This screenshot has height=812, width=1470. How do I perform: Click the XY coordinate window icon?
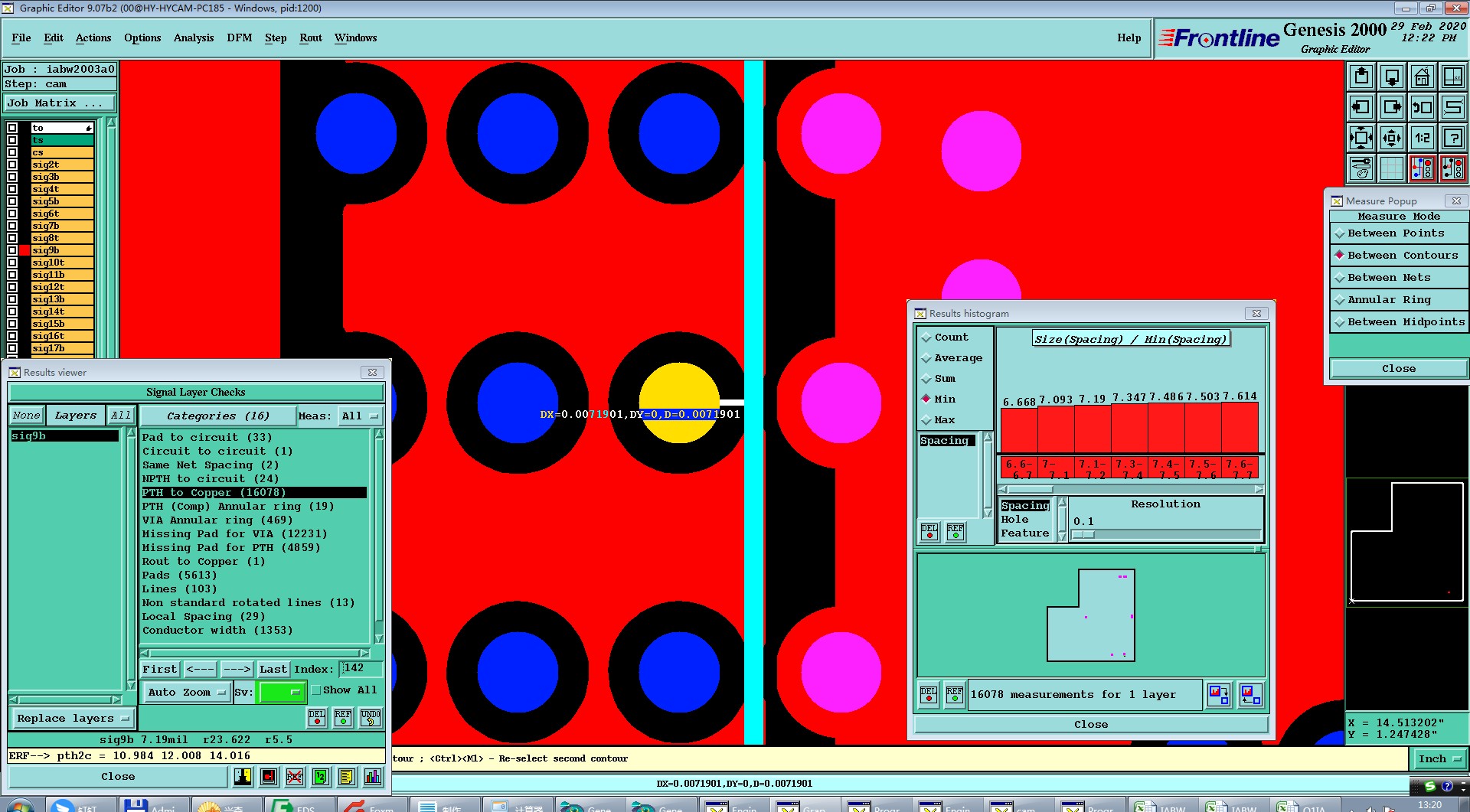1452,77
